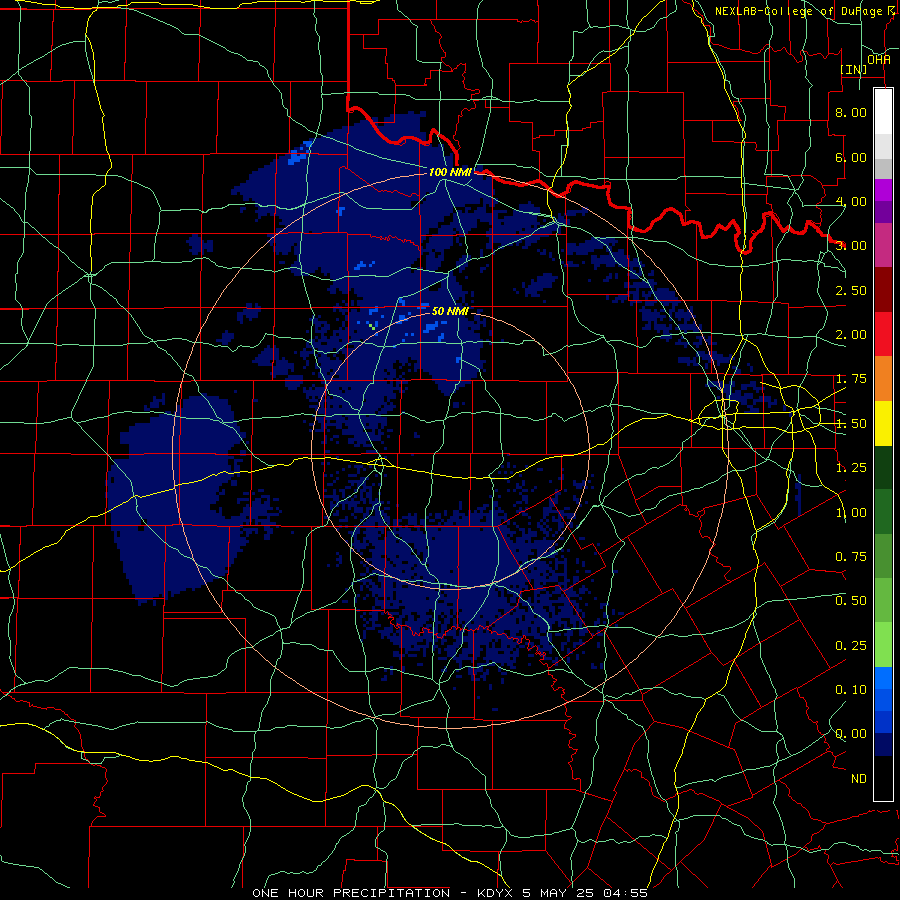Click the [IN] units label
Viewport: 900px width, 900px height.
[x=854, y=69]
